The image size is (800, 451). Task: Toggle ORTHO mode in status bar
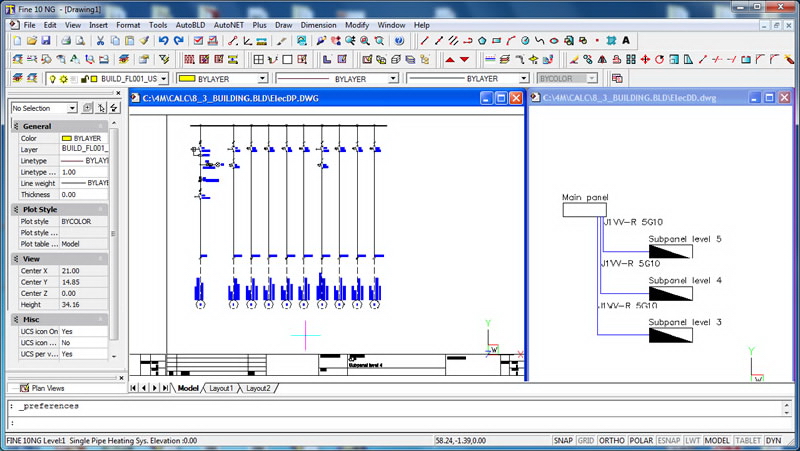(611, 440)
